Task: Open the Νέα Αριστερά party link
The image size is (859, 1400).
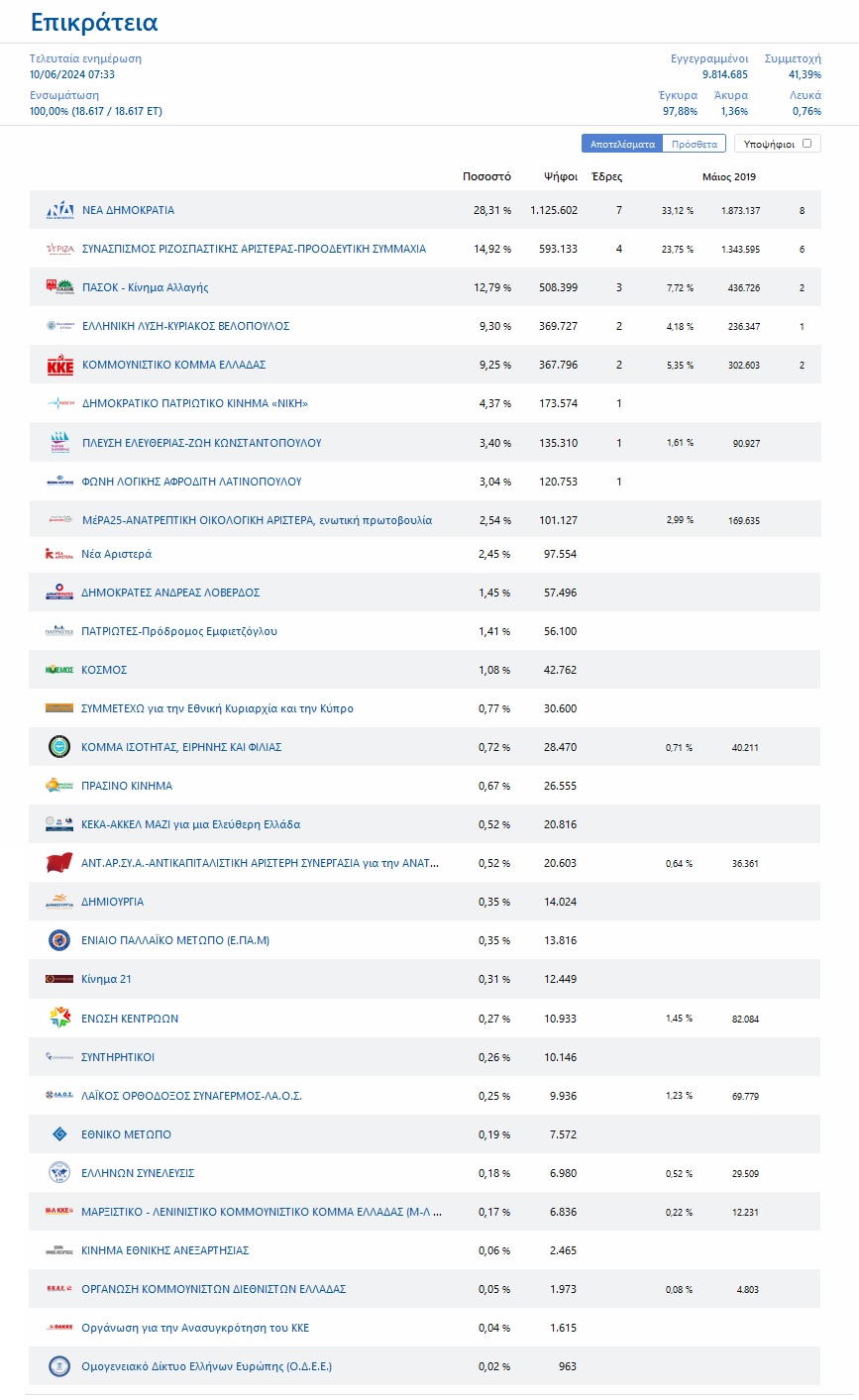Action: tap(117, 554)
